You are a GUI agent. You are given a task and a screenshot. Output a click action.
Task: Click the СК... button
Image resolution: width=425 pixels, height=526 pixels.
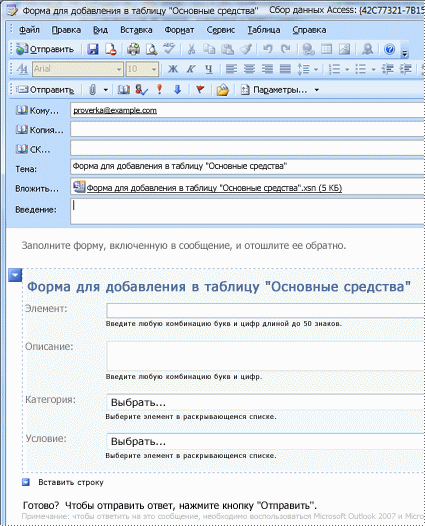coord(33,149)
